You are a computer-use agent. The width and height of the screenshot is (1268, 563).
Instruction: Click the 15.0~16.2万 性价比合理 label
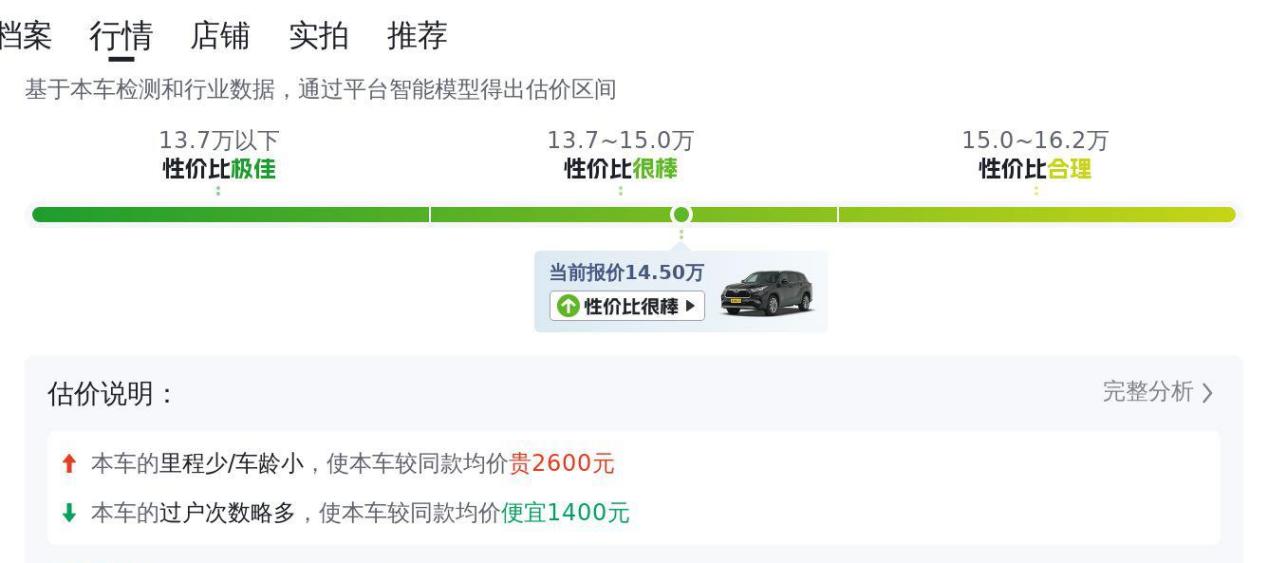(1036, 156)
